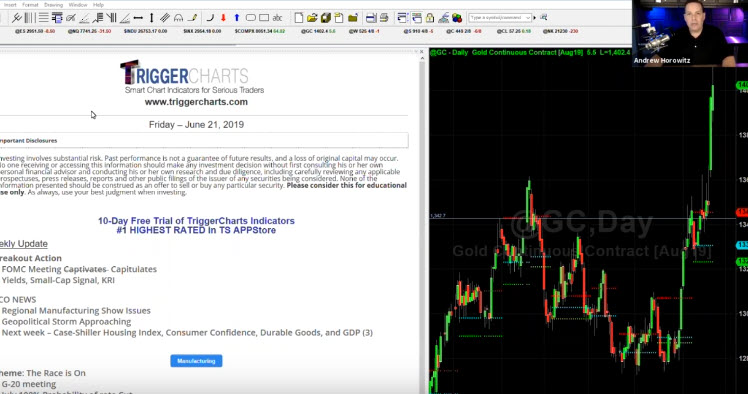Expand the Important Disclosures section
This screenshot has width=748, height=394.
click(x=204, y=141)
